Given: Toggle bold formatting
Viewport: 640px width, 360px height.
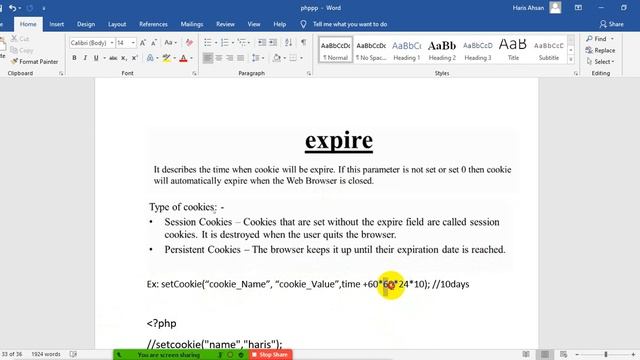Looking at the screenshot, I should (x=74, y=58).
